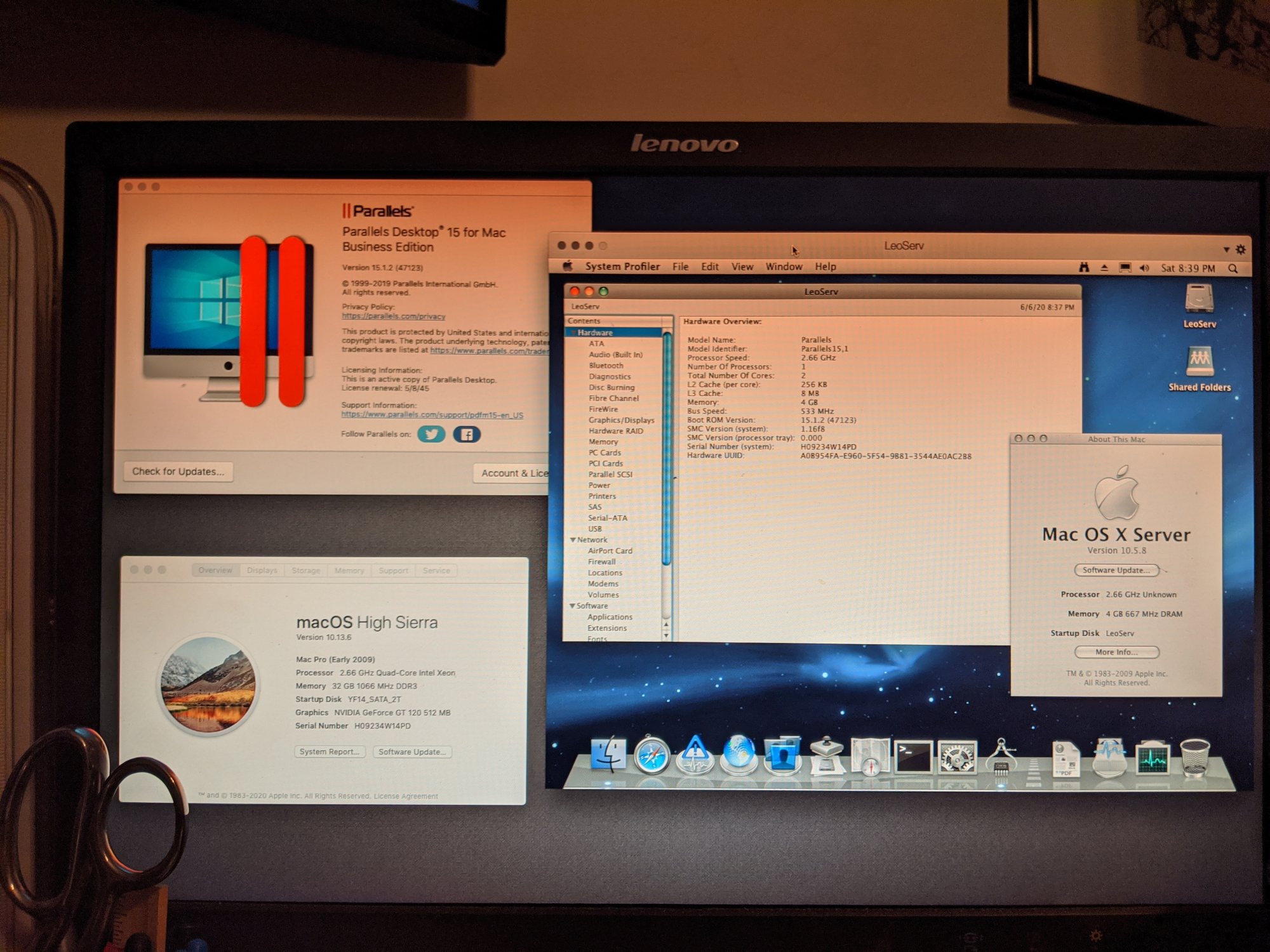This screenshot has width=1270, height=952.
Task: Switch to Support tab in About This Mac
Action: coord(393,571)
